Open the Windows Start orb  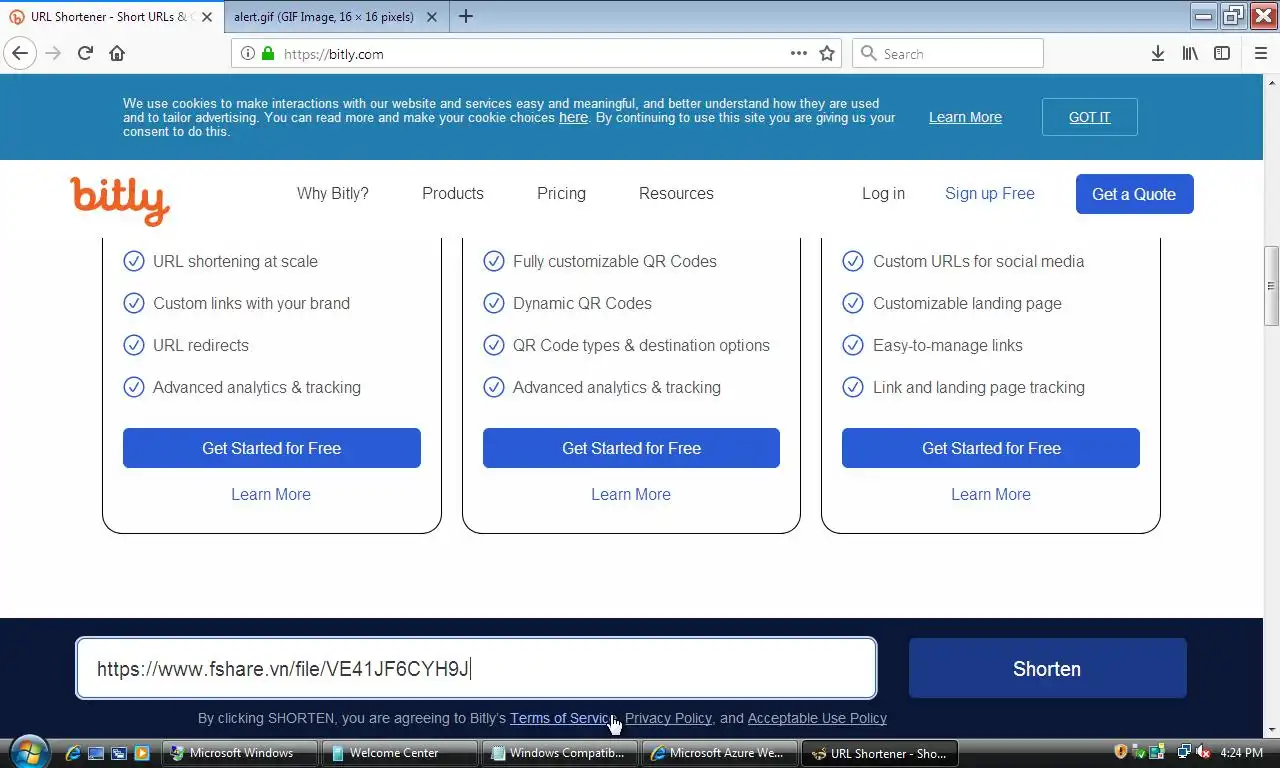point(28,751)
